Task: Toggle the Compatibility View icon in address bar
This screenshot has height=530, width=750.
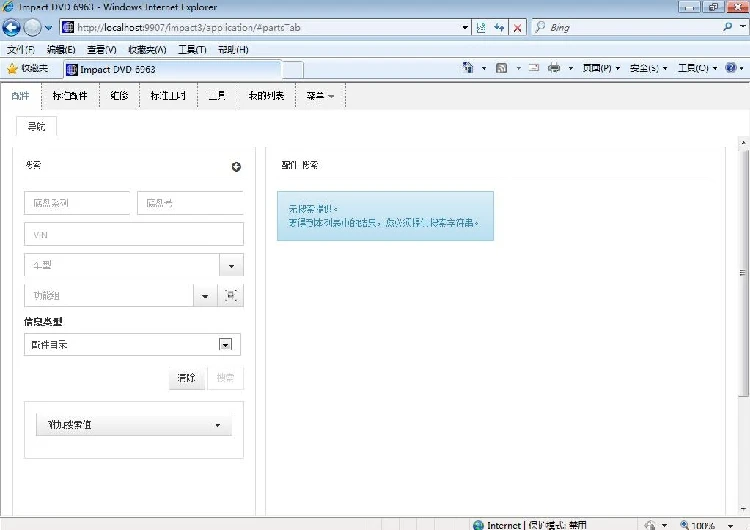Action: tap(481, 27)
